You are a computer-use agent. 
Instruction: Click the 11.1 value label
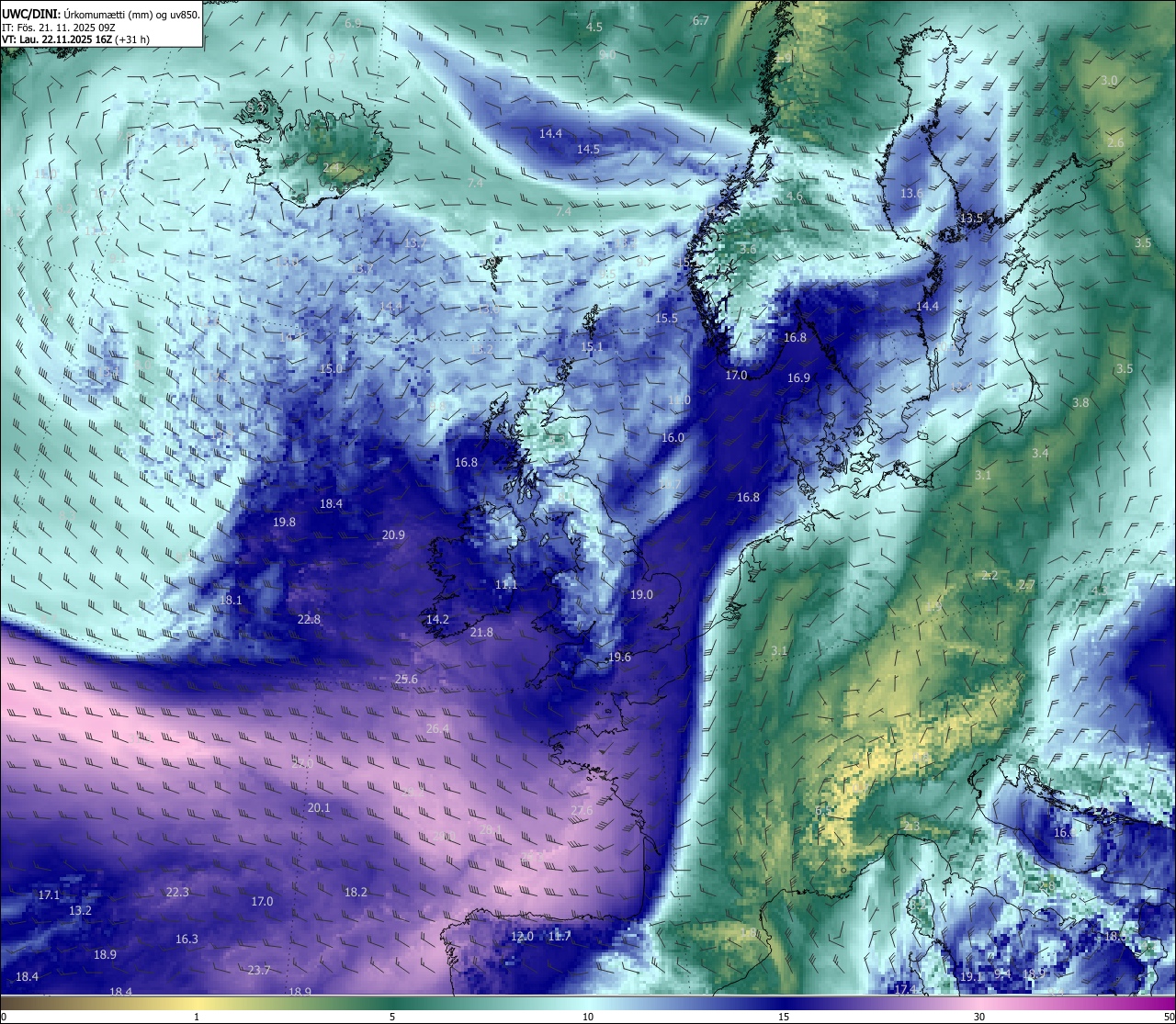coord(506,584)
